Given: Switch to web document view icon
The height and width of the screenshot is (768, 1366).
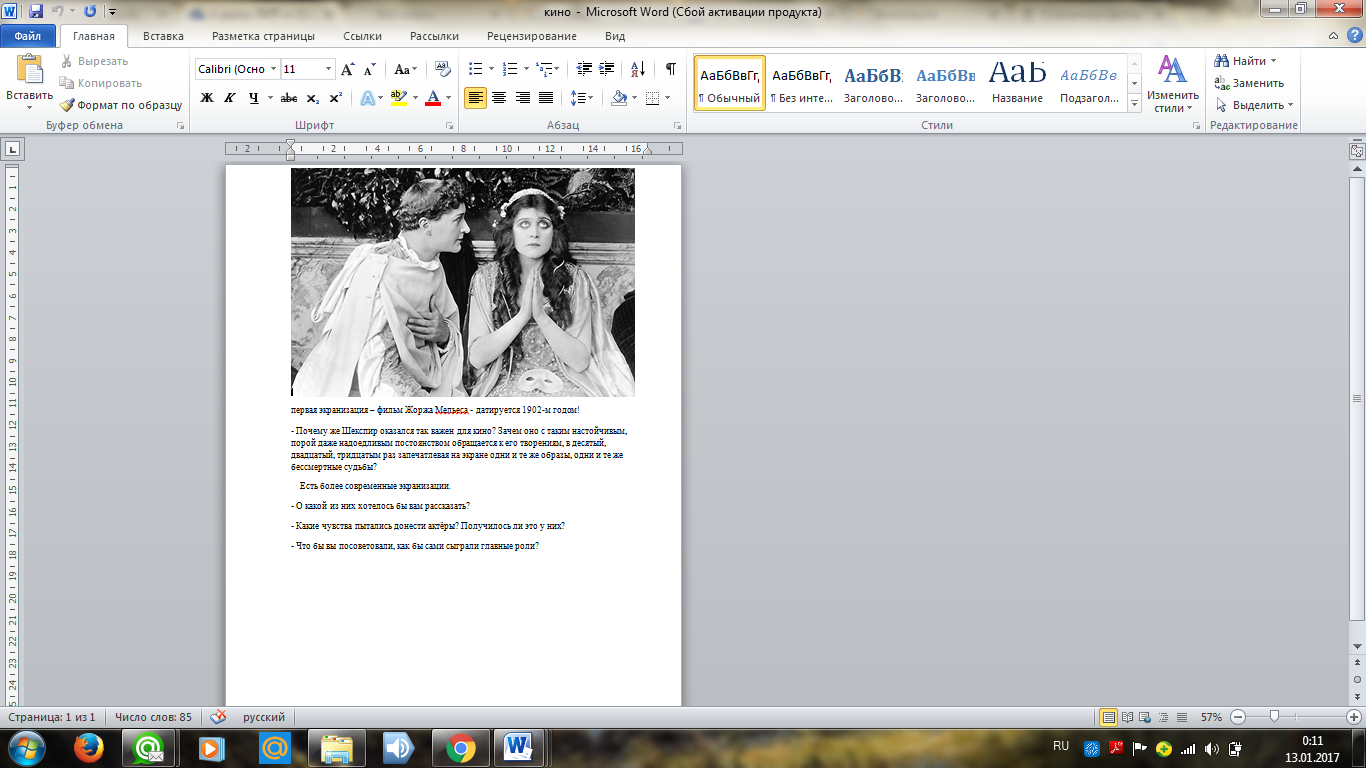Looking at the screenshot, I should tap(1145, 717).
